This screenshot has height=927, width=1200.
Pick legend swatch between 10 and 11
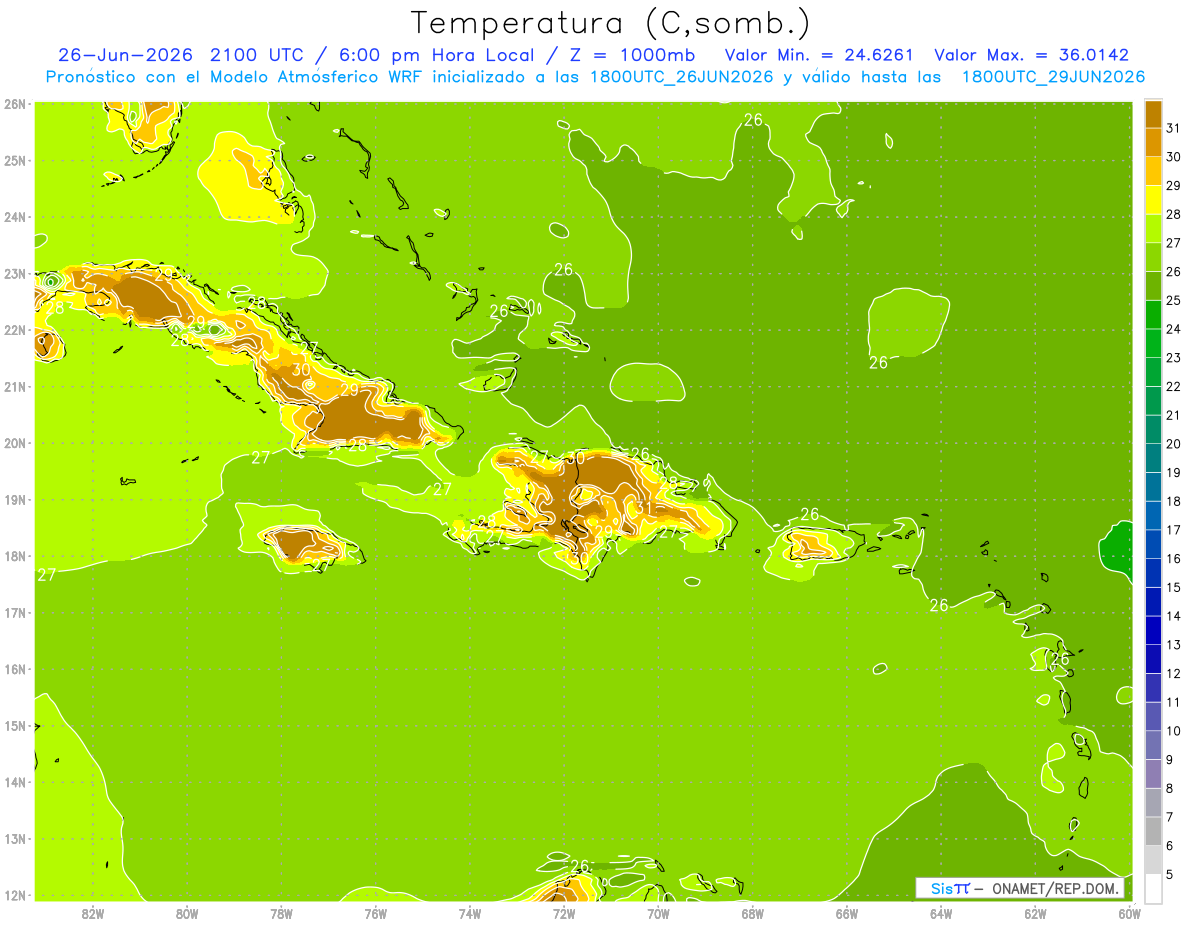[1154, 717]
